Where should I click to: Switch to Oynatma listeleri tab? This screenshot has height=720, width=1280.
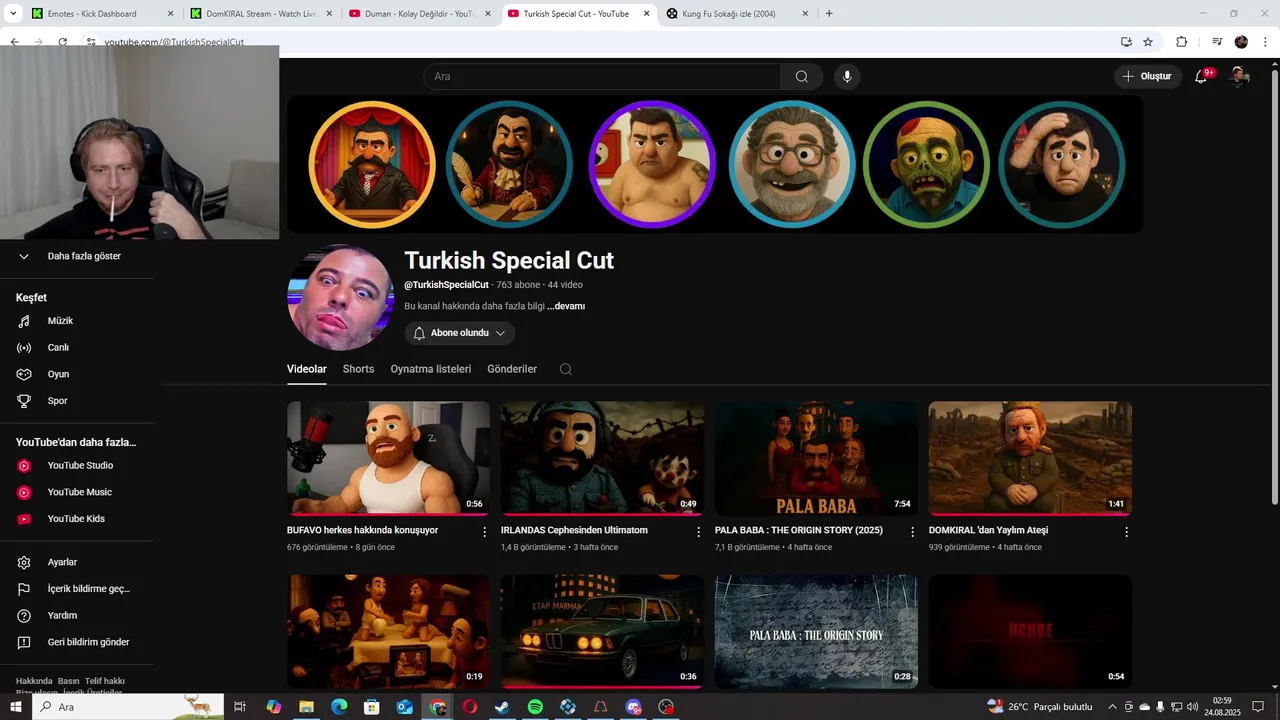(x=431, y=369)
